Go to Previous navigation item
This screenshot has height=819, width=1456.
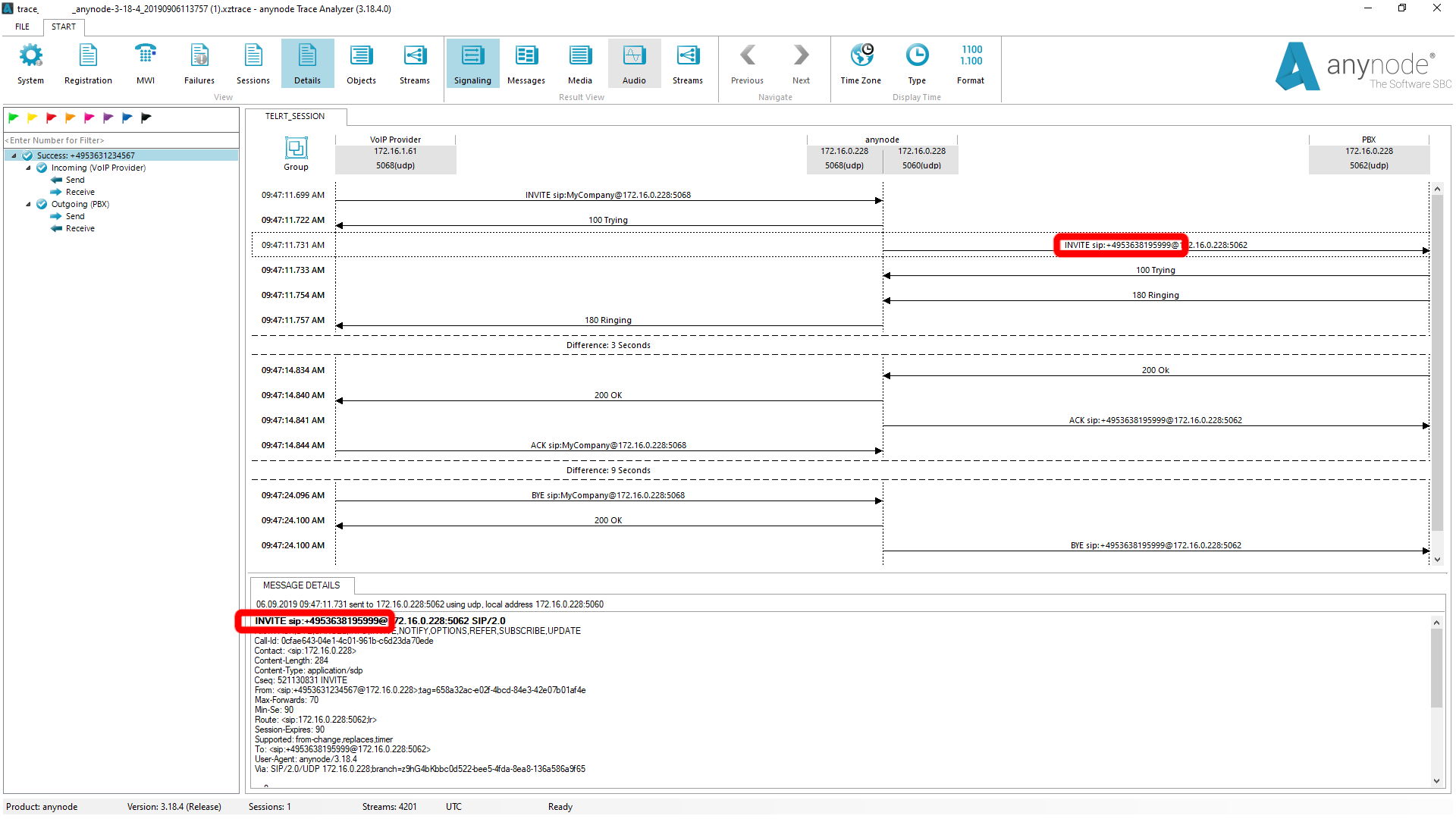pyautogui.click(x=747, y=64)
